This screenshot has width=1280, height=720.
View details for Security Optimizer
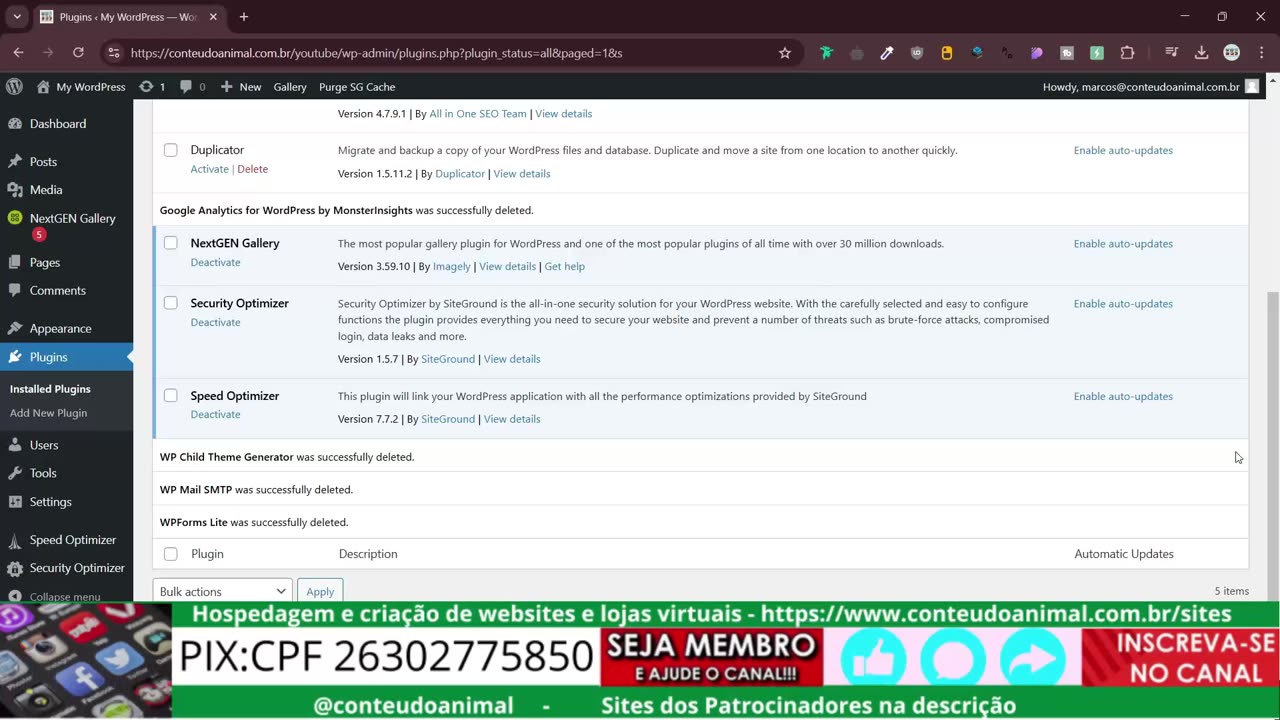pyautogui.click(x=512, y=359)
